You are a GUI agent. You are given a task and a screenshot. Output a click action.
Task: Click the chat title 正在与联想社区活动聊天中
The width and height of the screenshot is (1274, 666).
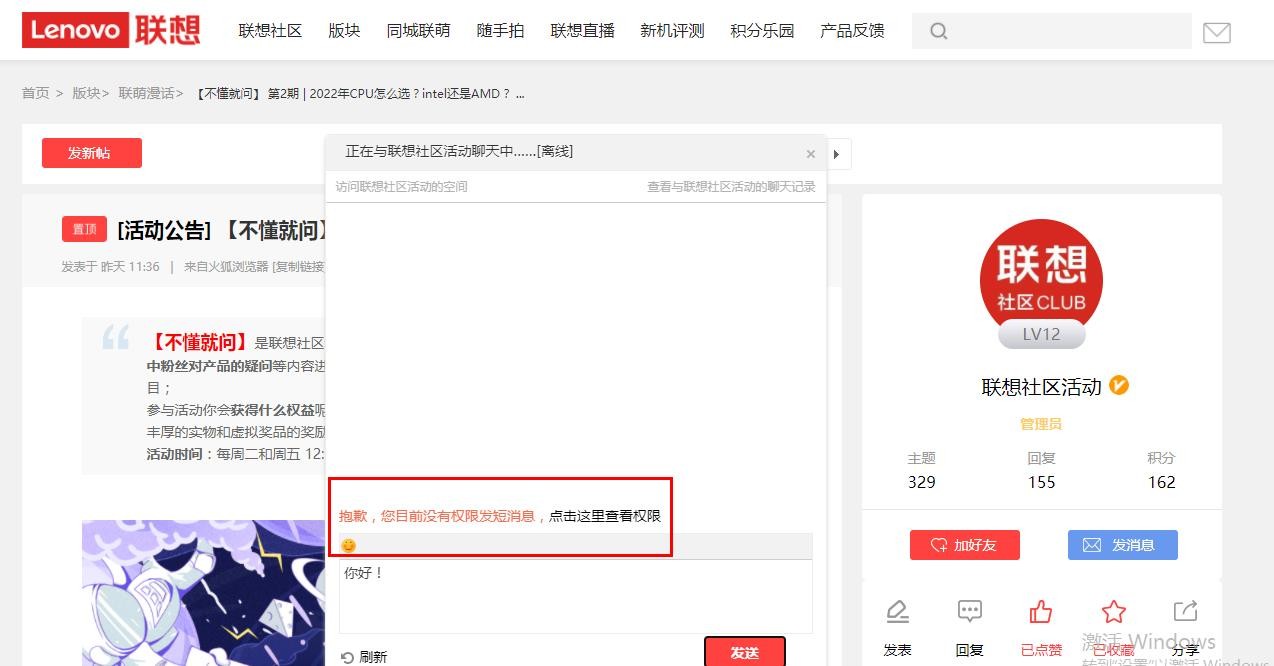[x=459, y=151]
